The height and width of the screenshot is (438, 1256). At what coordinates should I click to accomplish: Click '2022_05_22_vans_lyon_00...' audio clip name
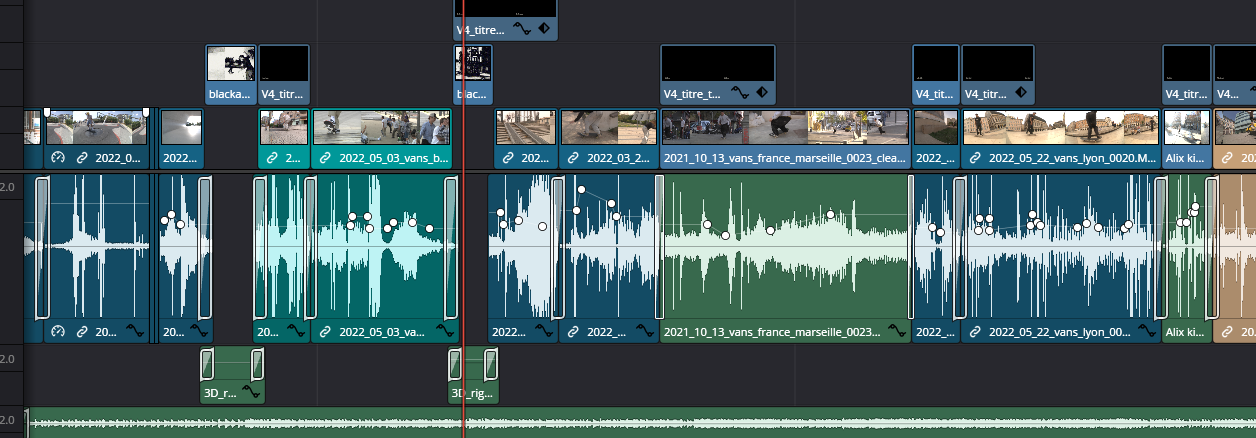click(x=1058, y=331)
